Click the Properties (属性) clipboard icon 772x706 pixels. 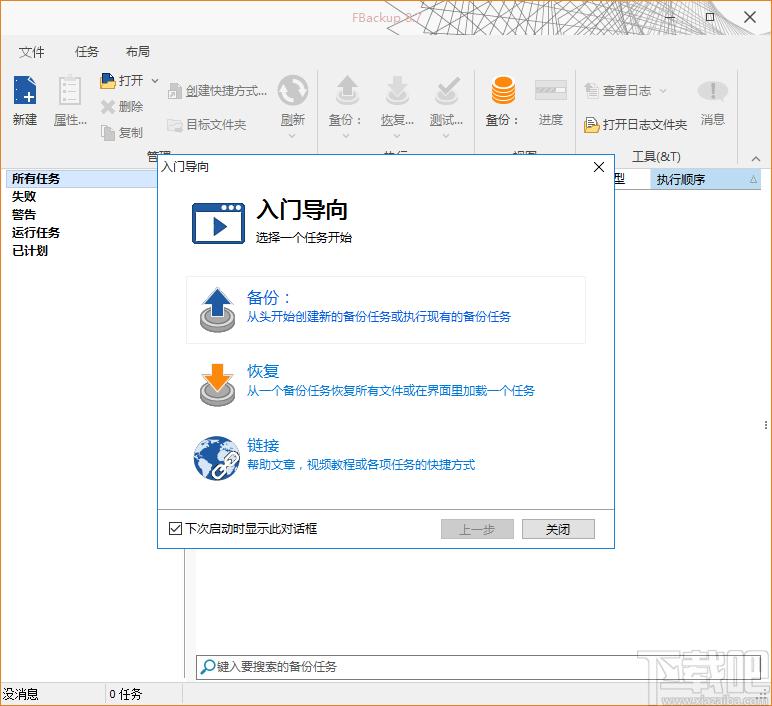[x=70, y=92]
